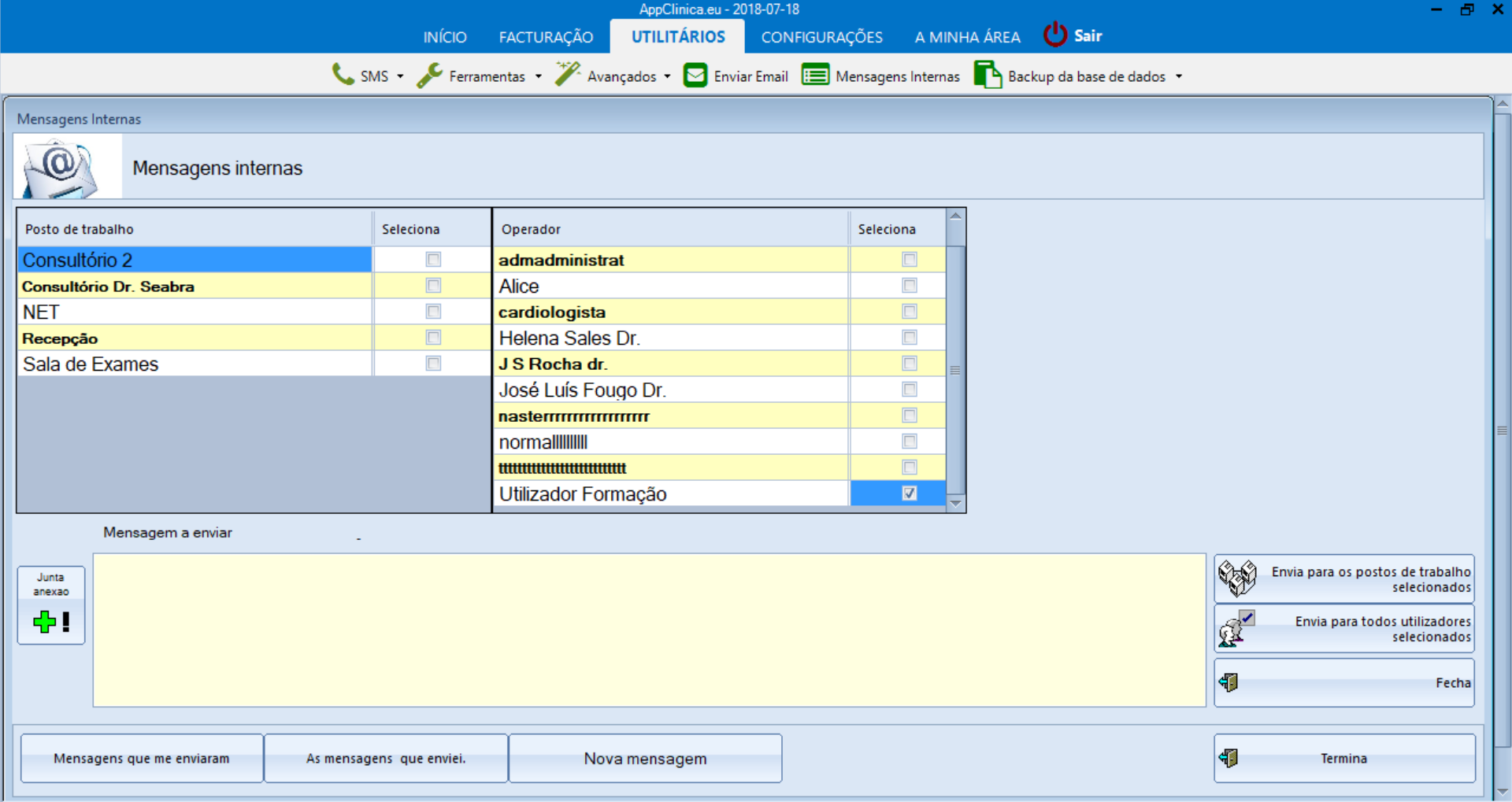The image size is (1512, 802).
Task: Open the INÍCIO tab
Action: [x=445, y=37]
